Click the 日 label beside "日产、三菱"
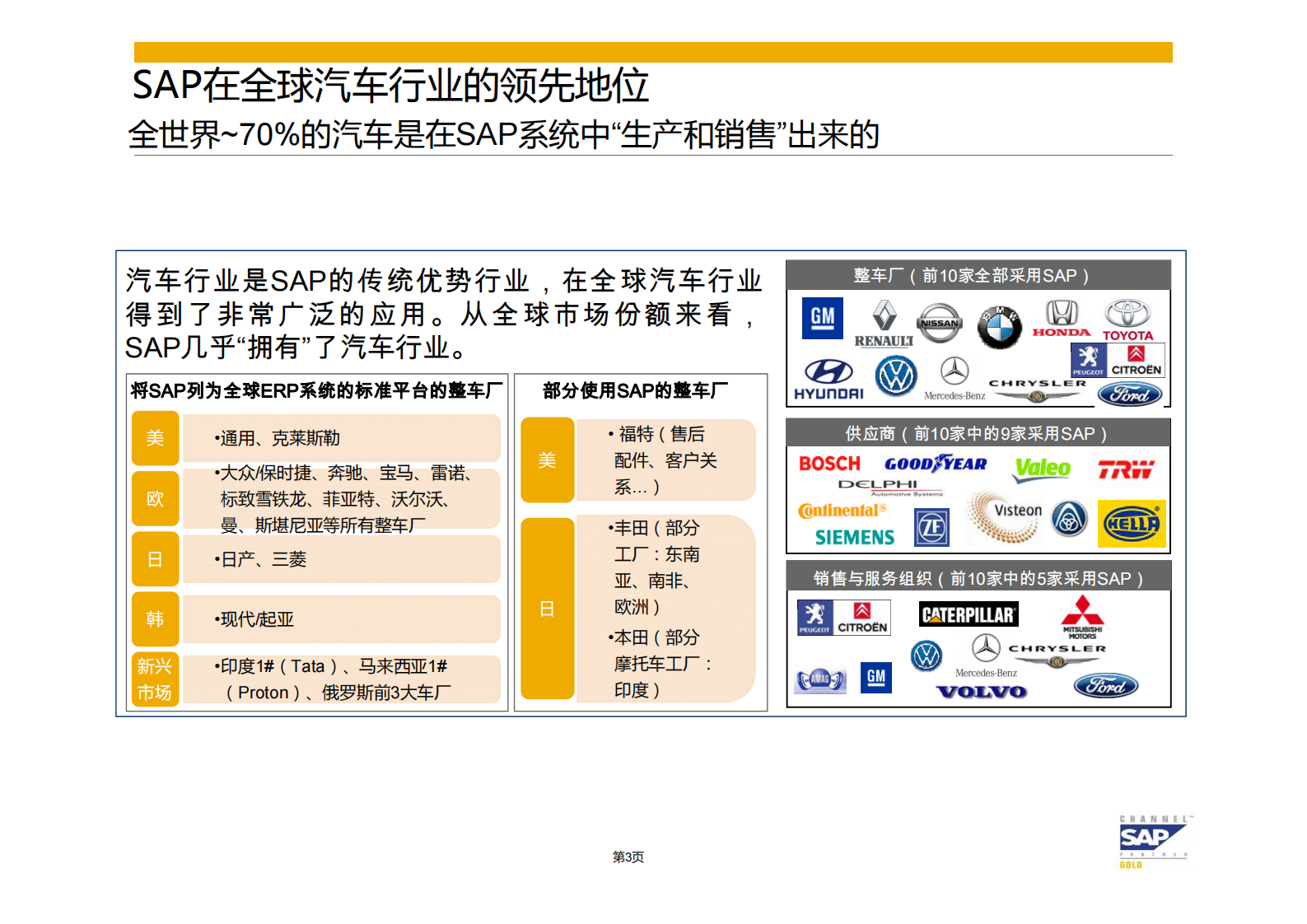This screenshot has height=924, width=1307. coord(155,559)
